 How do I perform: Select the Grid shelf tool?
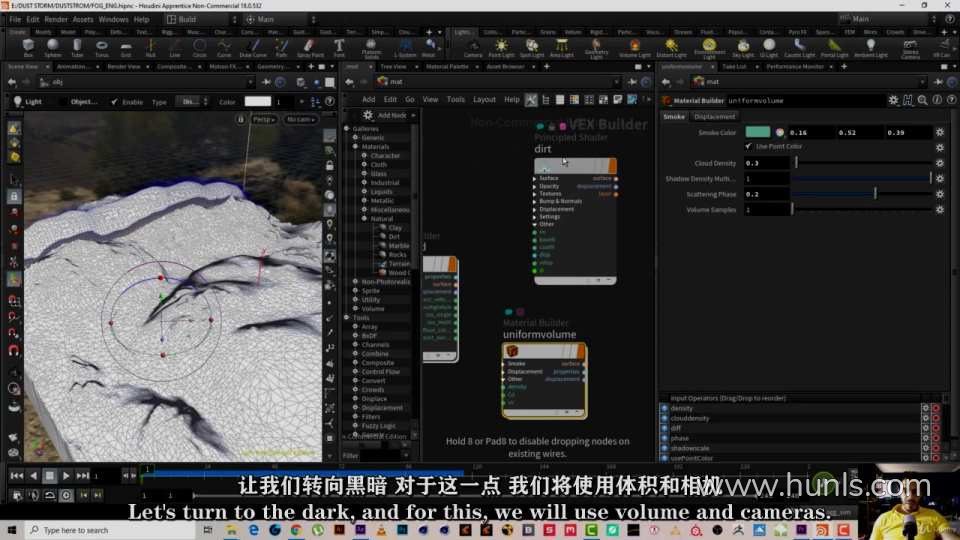click(126, 48)
